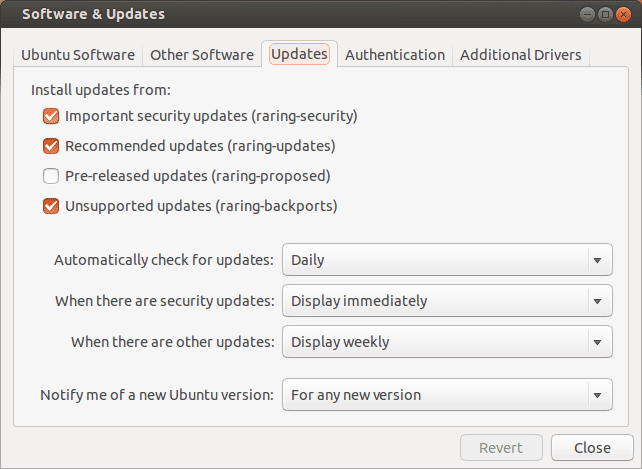This screenshot has height=469, width=642.
Task: Maximize the Software & Updates window
Action: tap(605, 14)
